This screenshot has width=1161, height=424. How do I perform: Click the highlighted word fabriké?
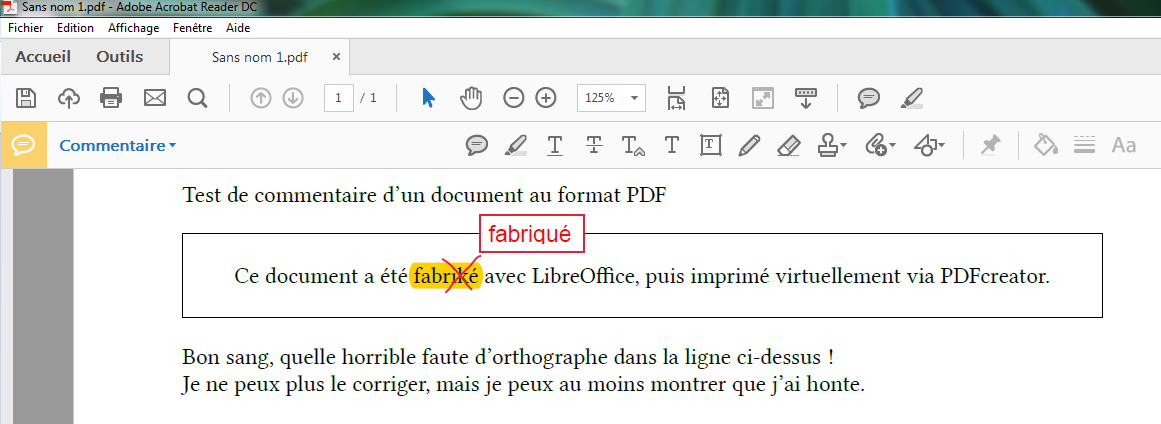[446, 277]
